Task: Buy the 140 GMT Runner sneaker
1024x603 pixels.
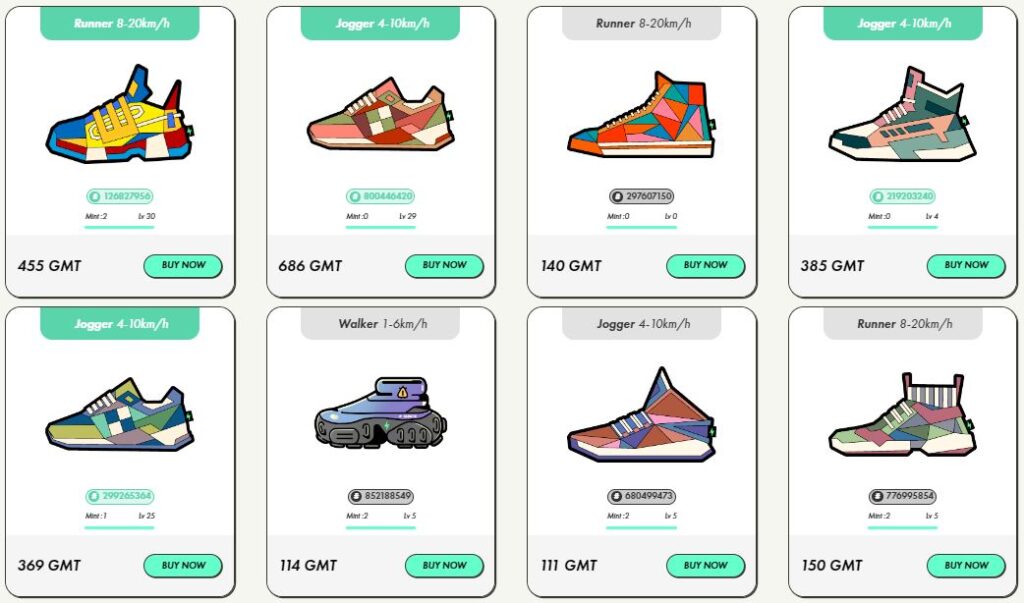Action: point(705,265)
